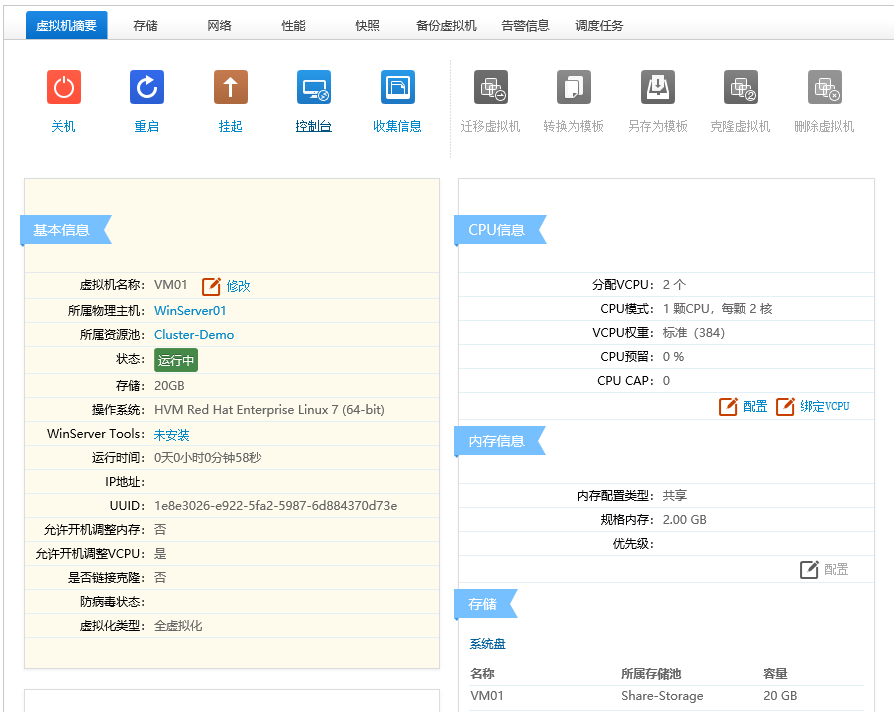Click the 配置 link under CPU信息
The width and height of the screenshot is (894, 712).
tap(755, 406)
